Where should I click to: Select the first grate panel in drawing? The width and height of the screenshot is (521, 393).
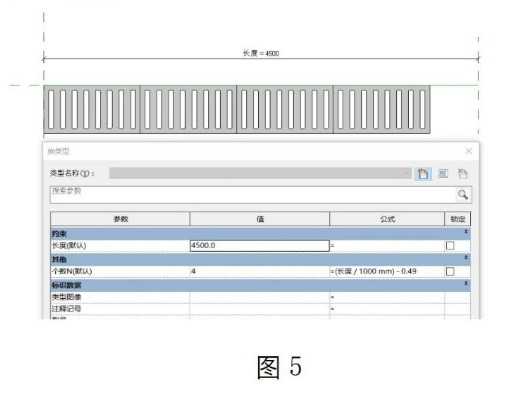92,109
